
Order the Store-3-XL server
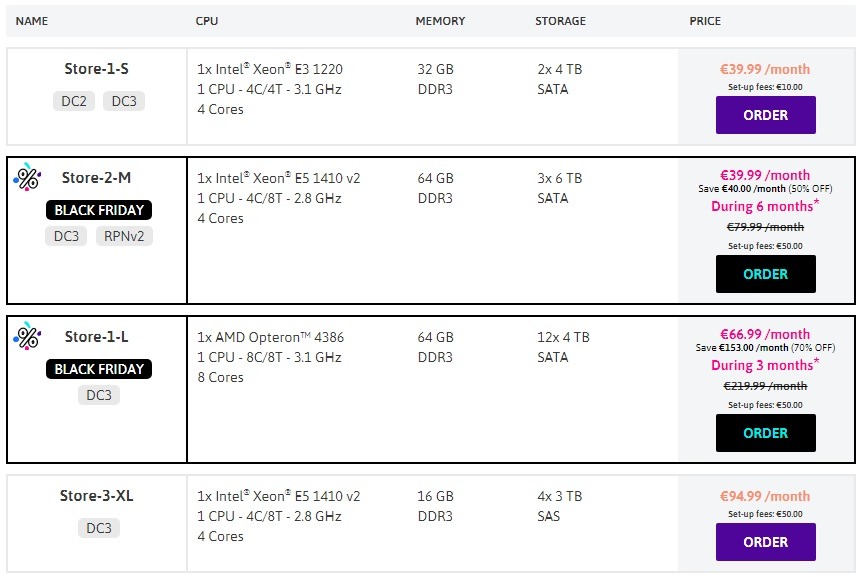[x=765, y=542]
